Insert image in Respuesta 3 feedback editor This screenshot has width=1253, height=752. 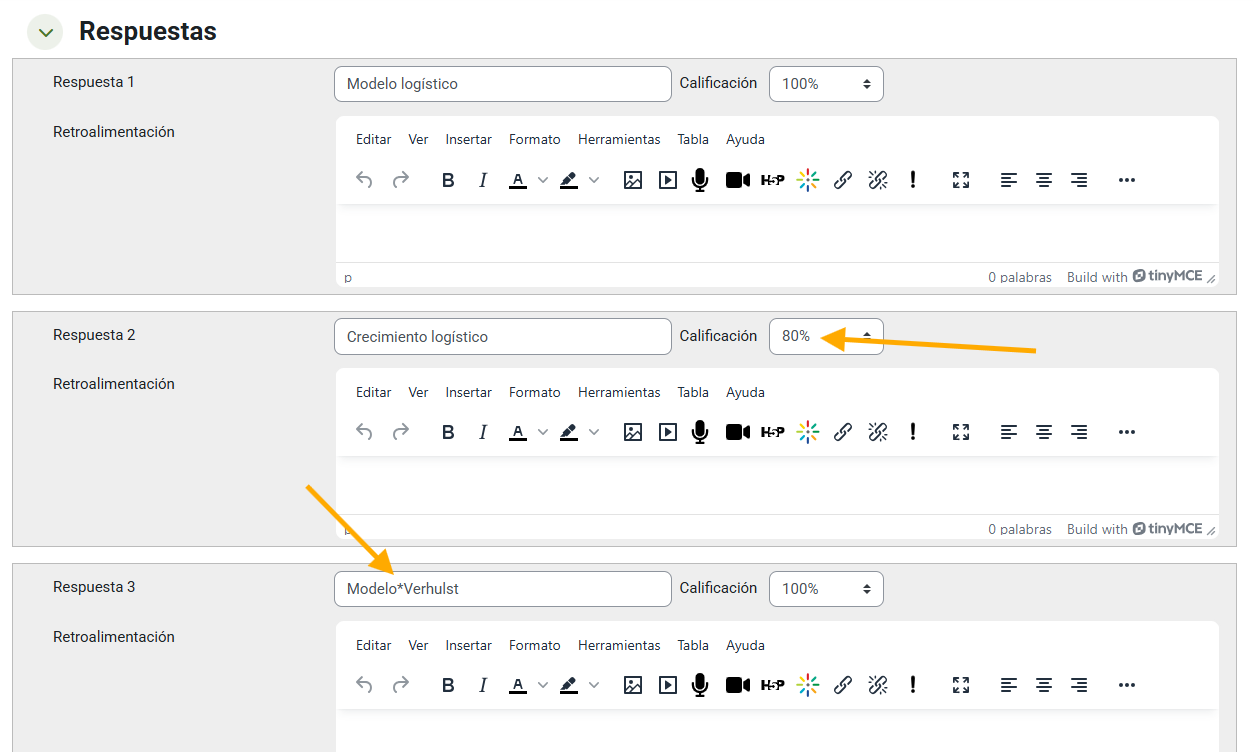point(632,685)
